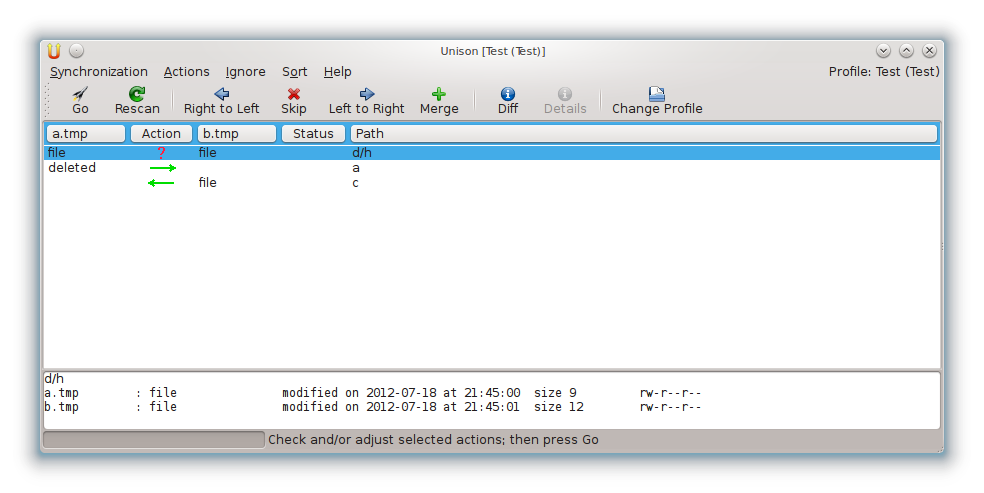Open the Synchronization menu
Screen dimensions: 984x493
[99, 72]
